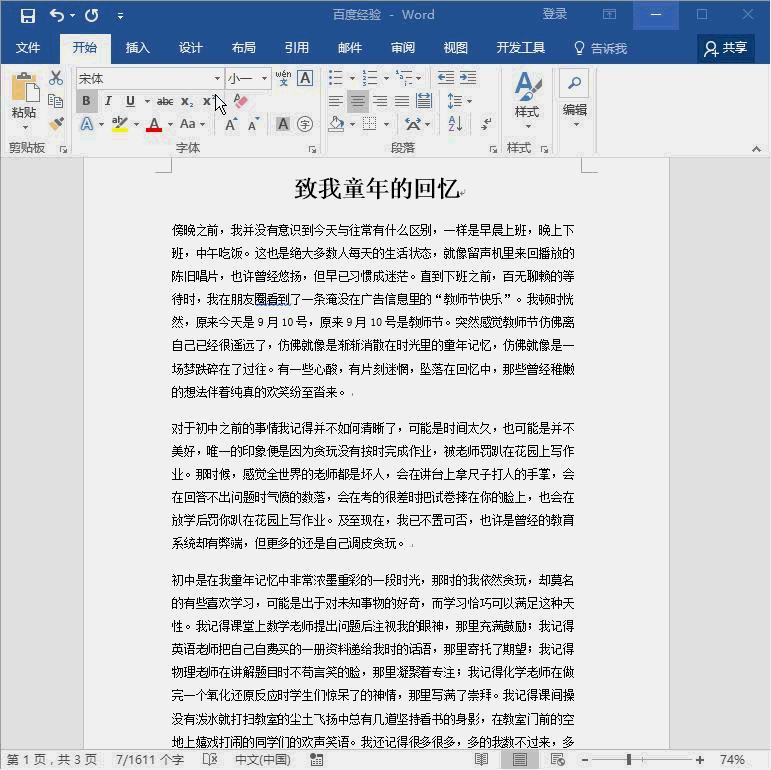Viewport: 771px width, 770px height.
Task: Switch to the 插入 tab
Action: 137,48
